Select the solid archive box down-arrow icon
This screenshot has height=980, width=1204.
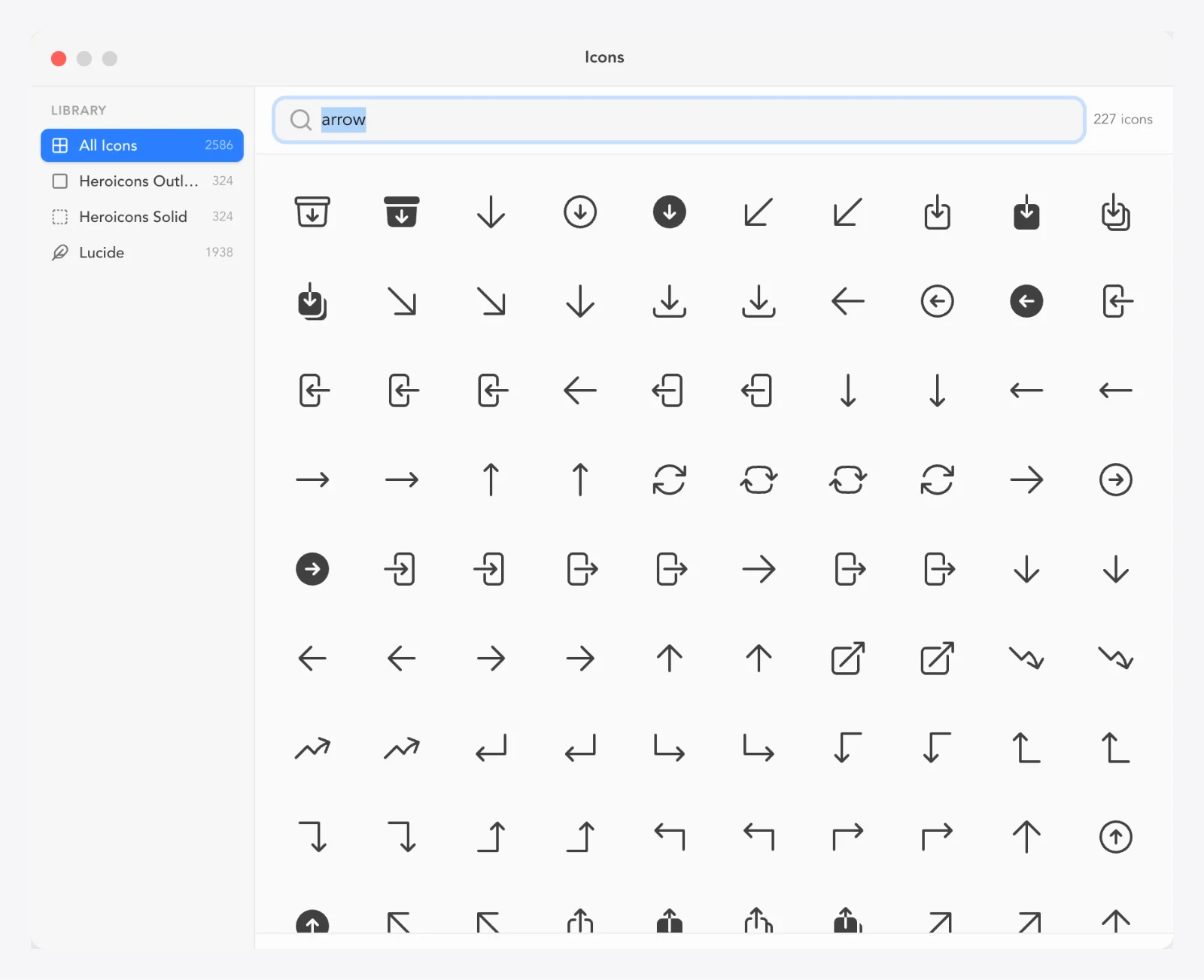(402, 212)
